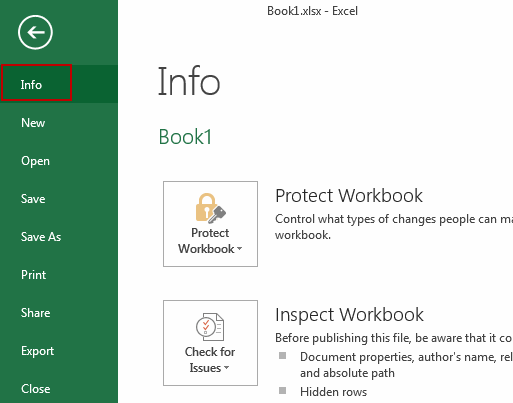Click the Book1 workbook name

pos(185,137)
